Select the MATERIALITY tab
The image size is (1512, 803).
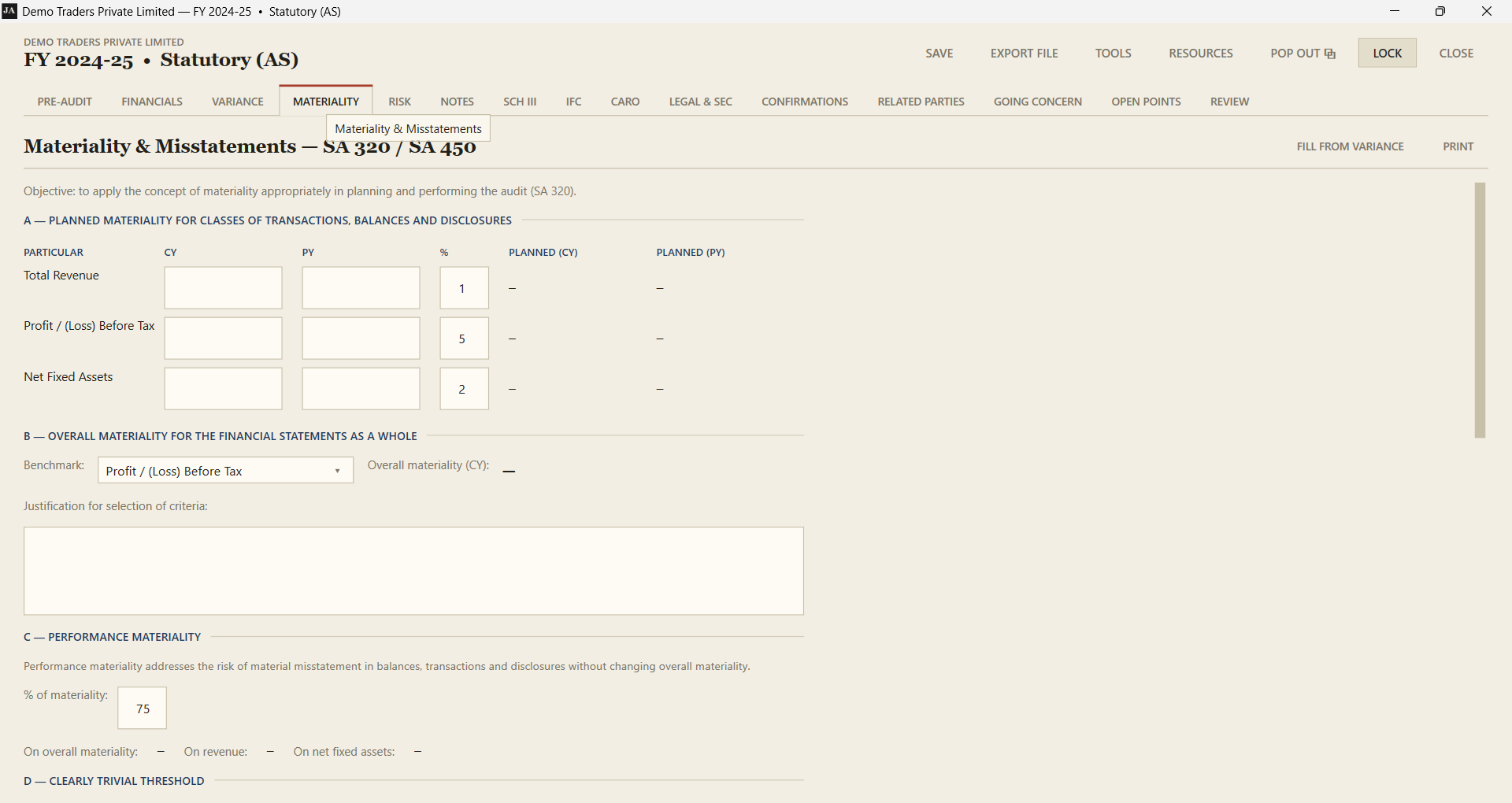(326, 102)
